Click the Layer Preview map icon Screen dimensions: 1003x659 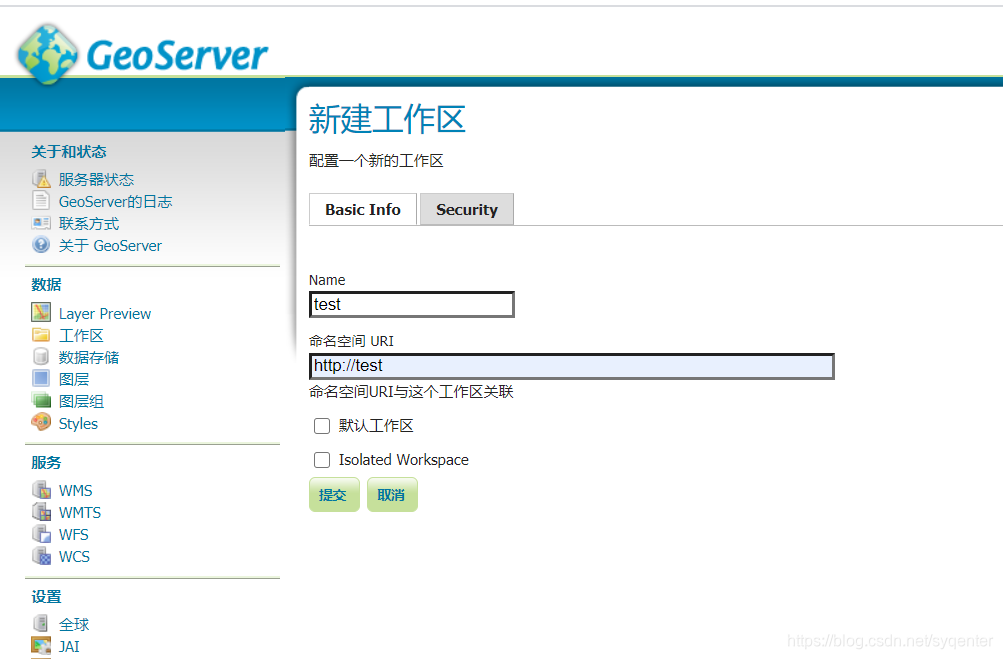[x=41, y=313]
